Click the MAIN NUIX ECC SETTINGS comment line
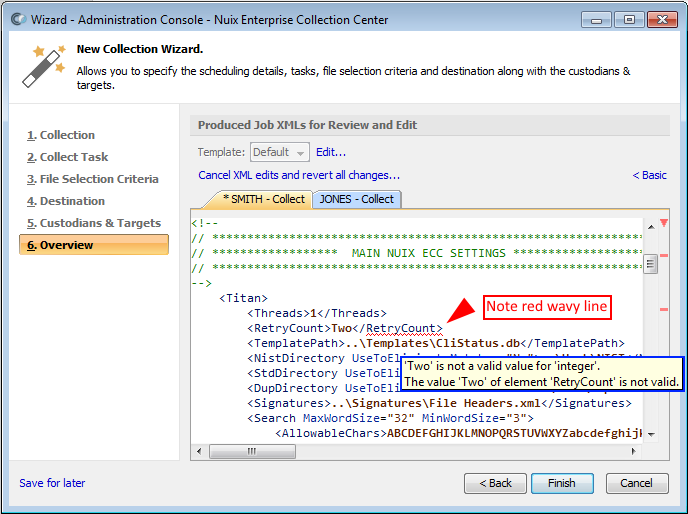The image size is (688, 514). [416, 253]
